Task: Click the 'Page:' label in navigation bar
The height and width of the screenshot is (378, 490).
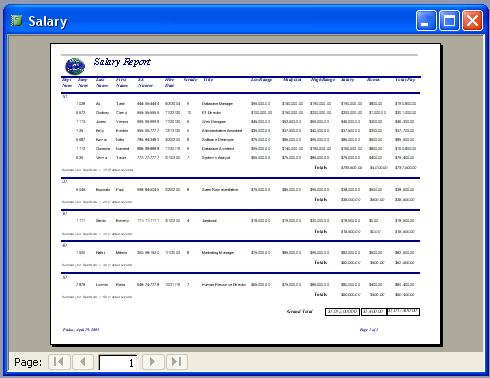Action: tap(28, 362)
